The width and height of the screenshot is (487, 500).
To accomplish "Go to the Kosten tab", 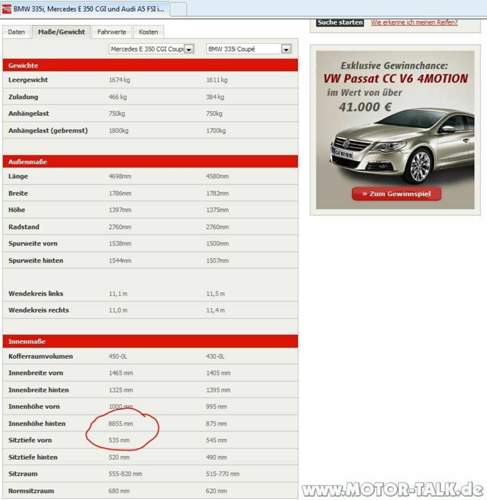I will (148, 32).
